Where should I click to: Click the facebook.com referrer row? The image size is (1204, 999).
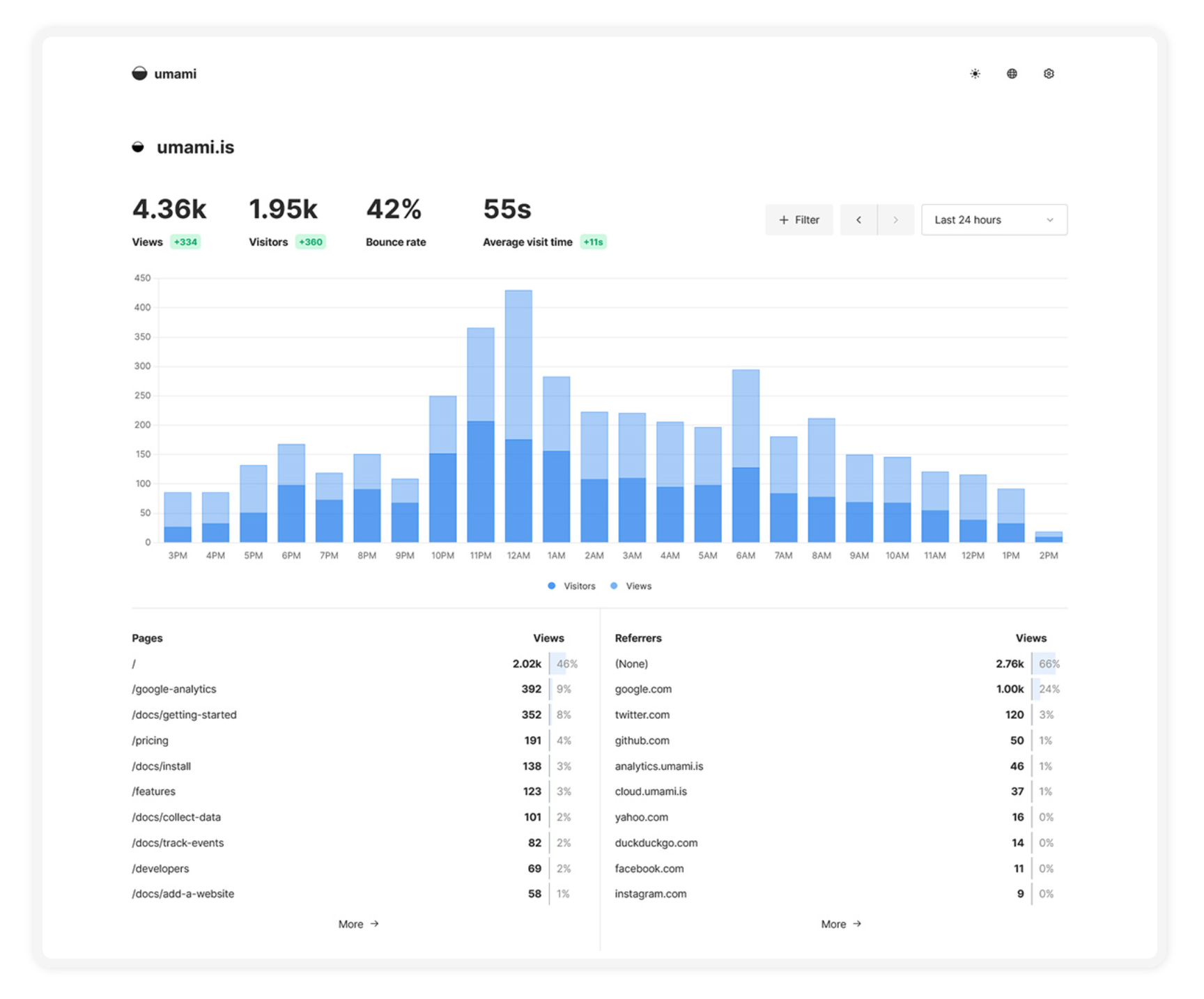pyautogui.click(x=838, y=869)
